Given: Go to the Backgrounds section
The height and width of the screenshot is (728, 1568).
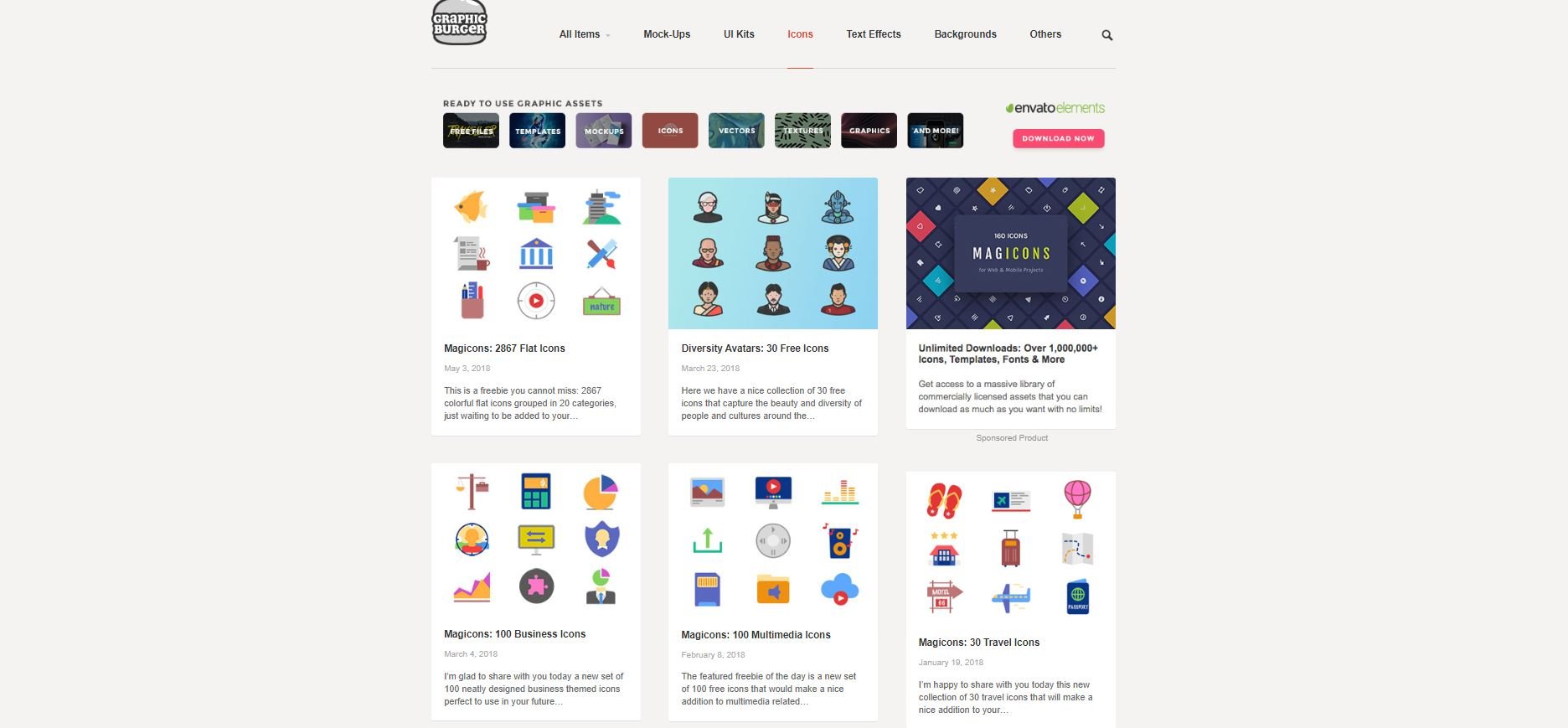Looking at the screenshot, I should tap(965, 34).
